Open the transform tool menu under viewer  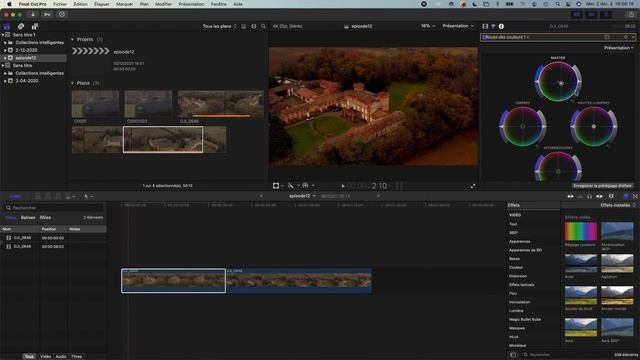point(278,186)
